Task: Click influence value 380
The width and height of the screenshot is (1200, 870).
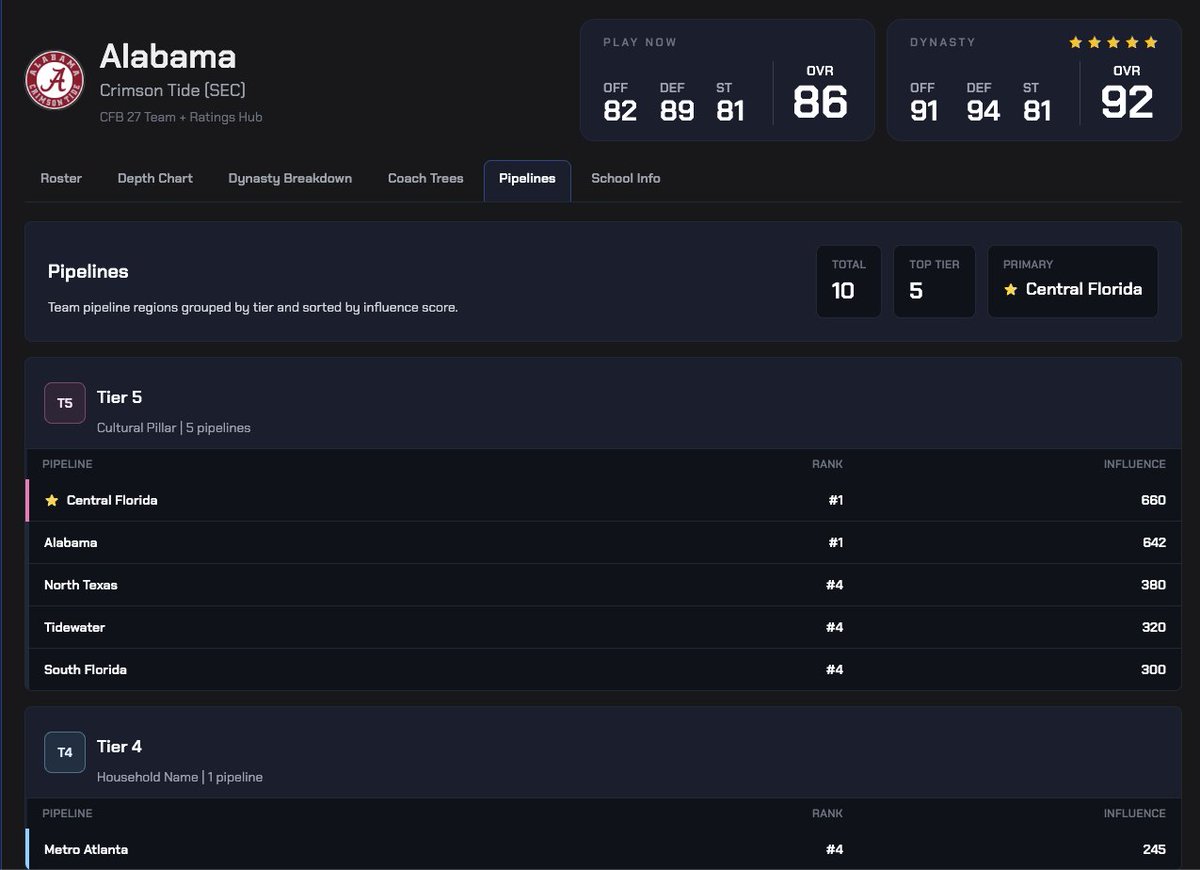Action: [1153, 585]
